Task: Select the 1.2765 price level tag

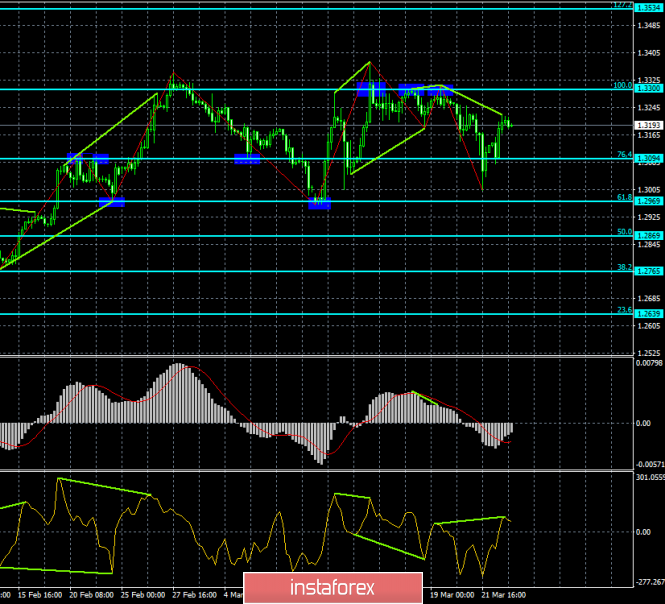Action: point(648,271)
